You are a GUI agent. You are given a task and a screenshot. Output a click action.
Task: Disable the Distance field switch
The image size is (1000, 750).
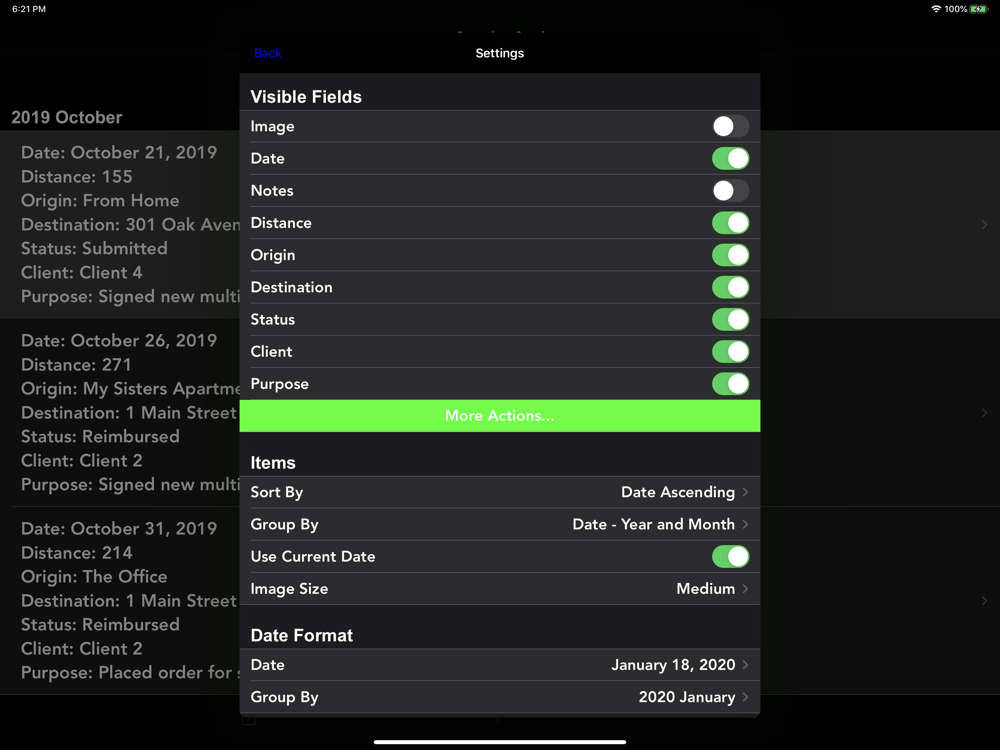point(730,223)
